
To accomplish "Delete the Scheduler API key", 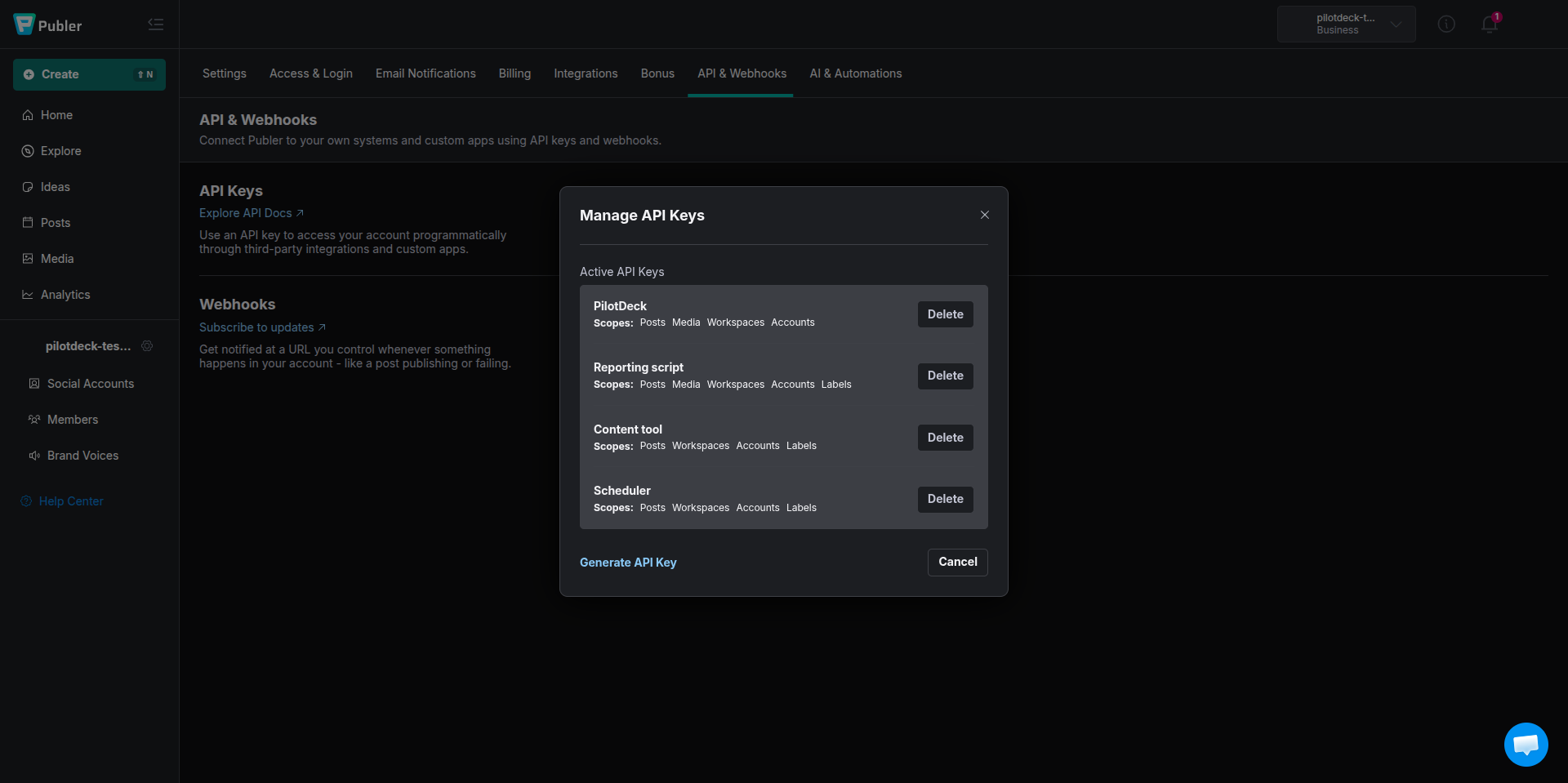I will coord(945,499).
